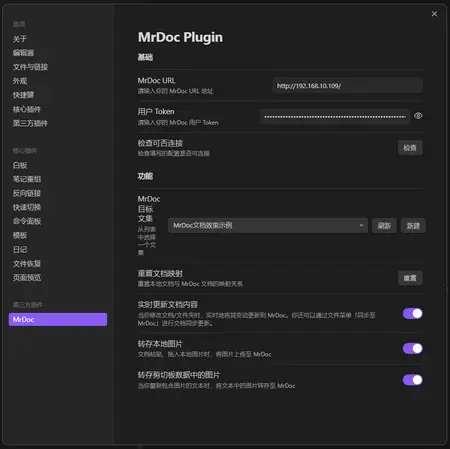
Task: Select 日记 in the sidebar
Action: (x=20, y=250)
